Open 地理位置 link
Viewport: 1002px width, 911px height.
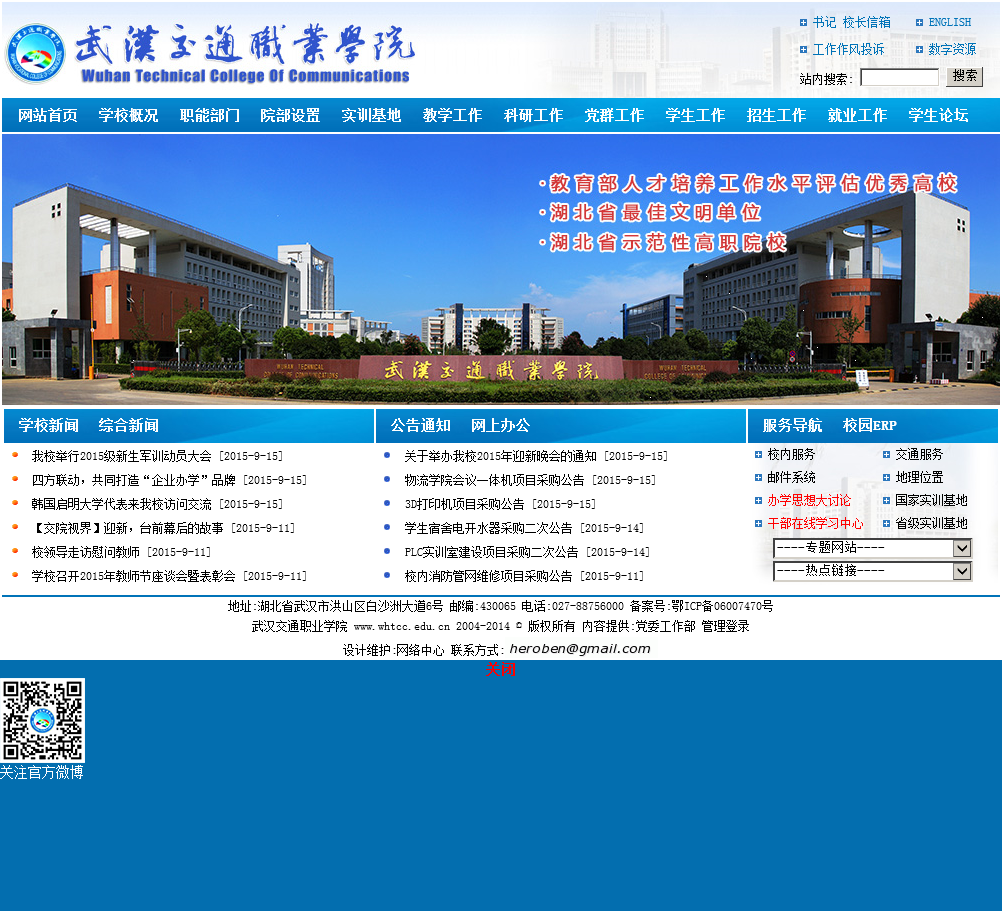pyautogui.click(x=919, y=477)
